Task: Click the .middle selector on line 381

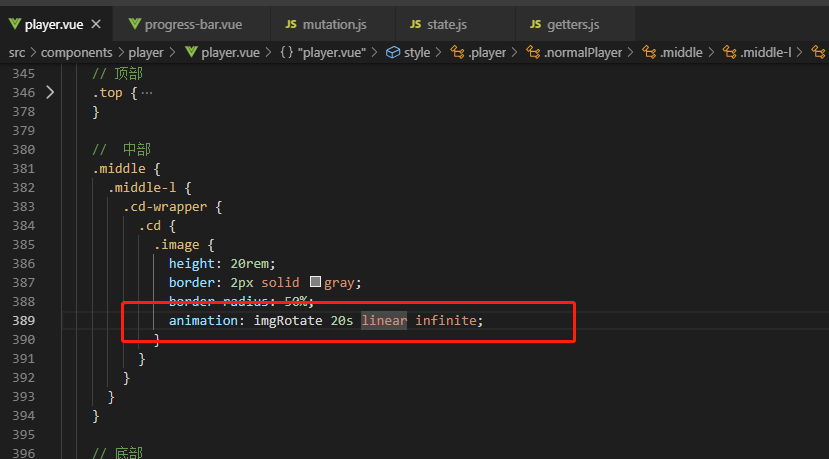Action: (x=119, y=169)
